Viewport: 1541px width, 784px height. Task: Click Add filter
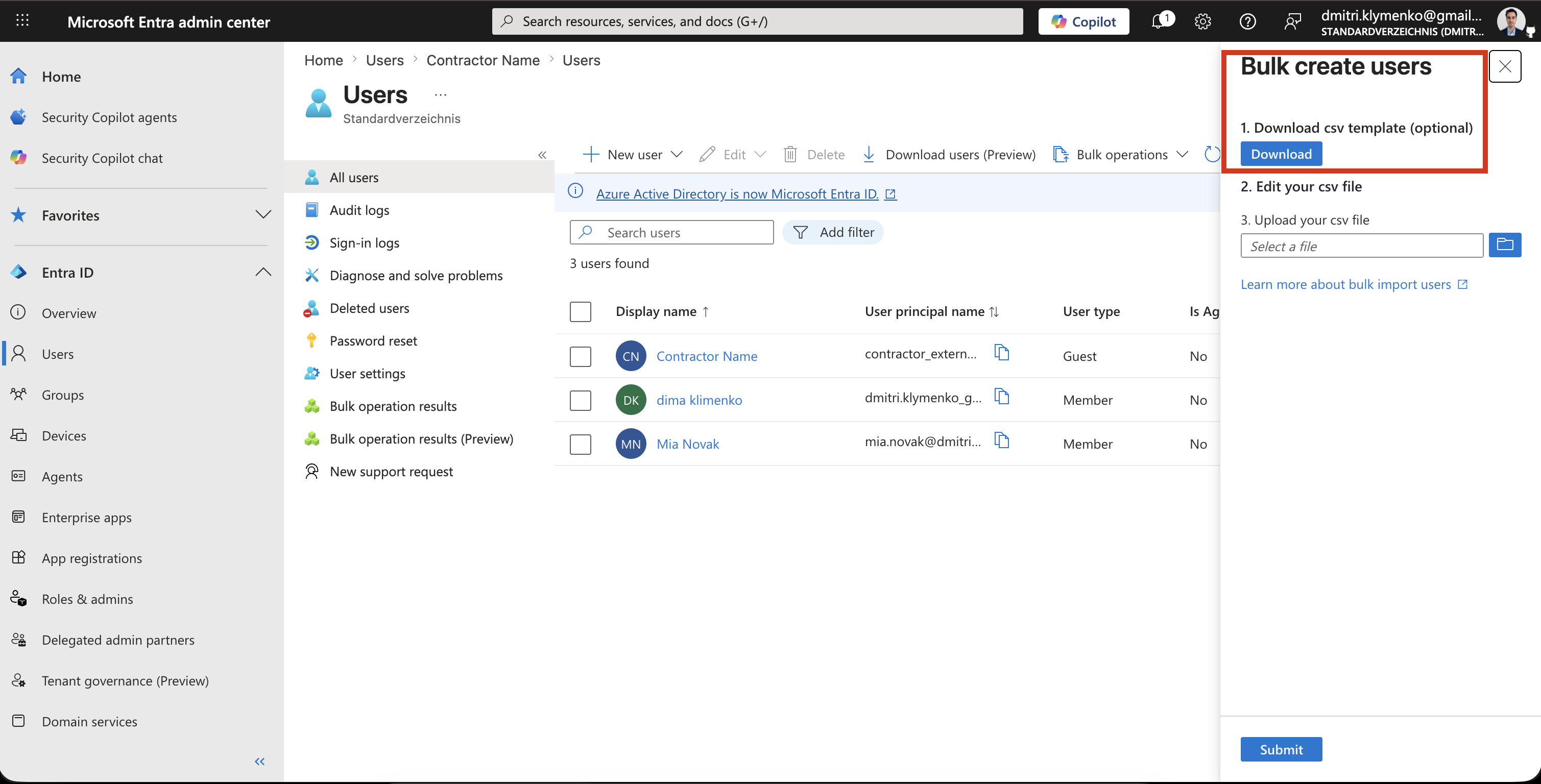click(833, 233)
